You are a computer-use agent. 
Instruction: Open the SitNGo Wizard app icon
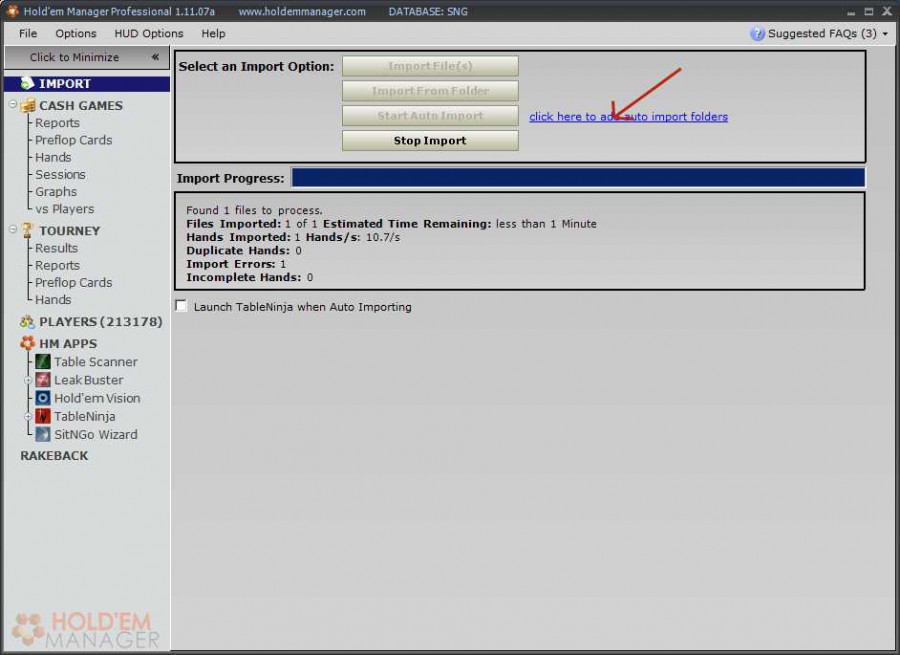42,435
